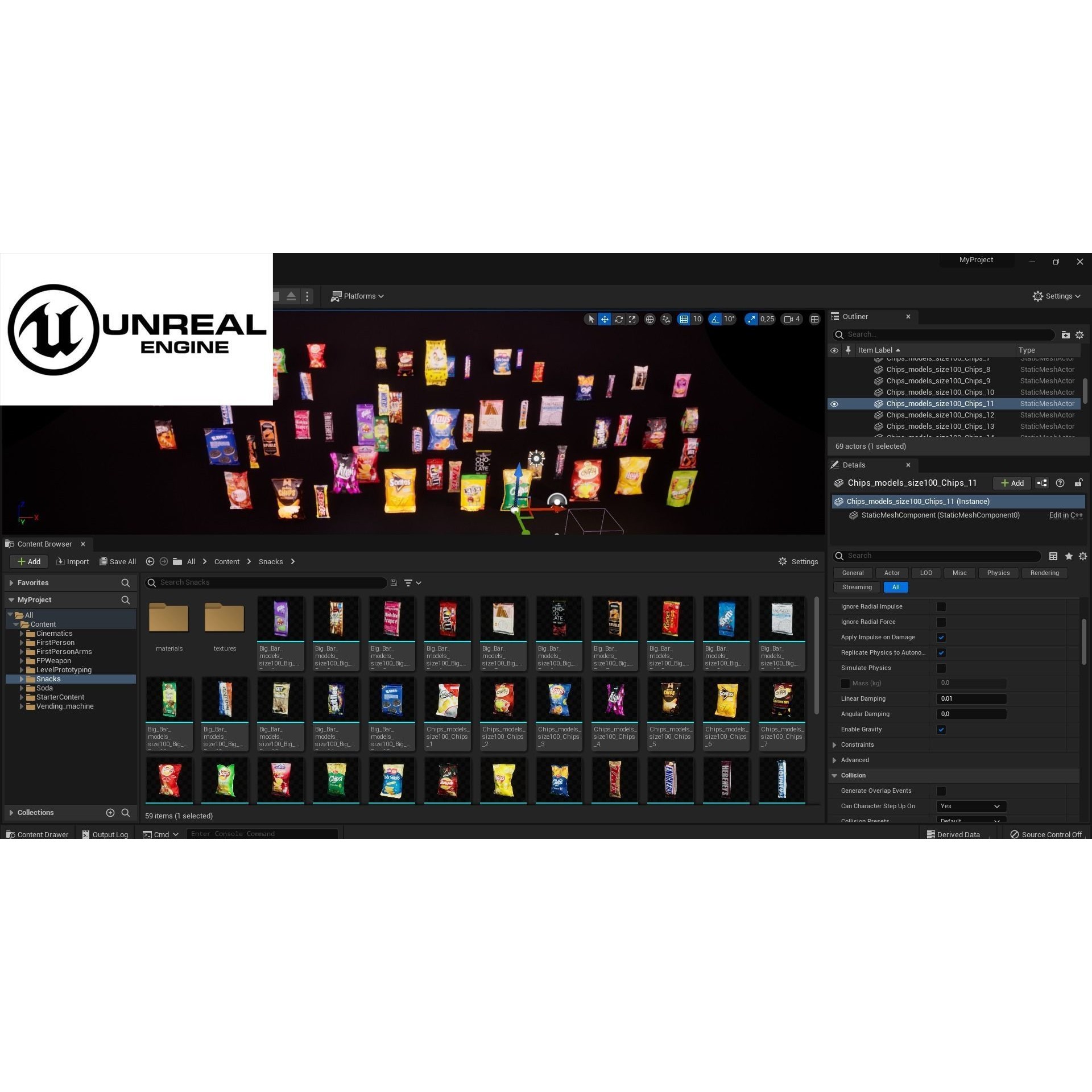1092x1092 pixels.
Task: Show only favorite properties star
Action: [x=1069, y=556]
